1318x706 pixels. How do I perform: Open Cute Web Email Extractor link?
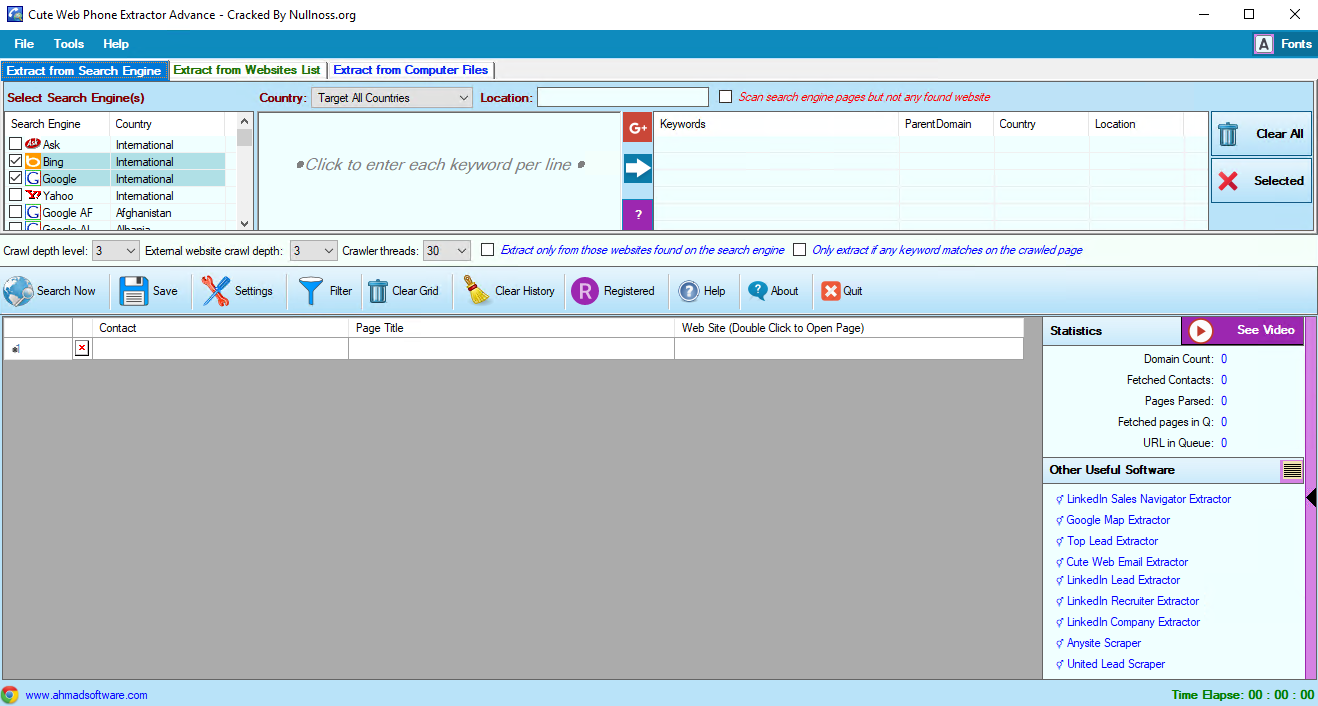pos(1127,562)
